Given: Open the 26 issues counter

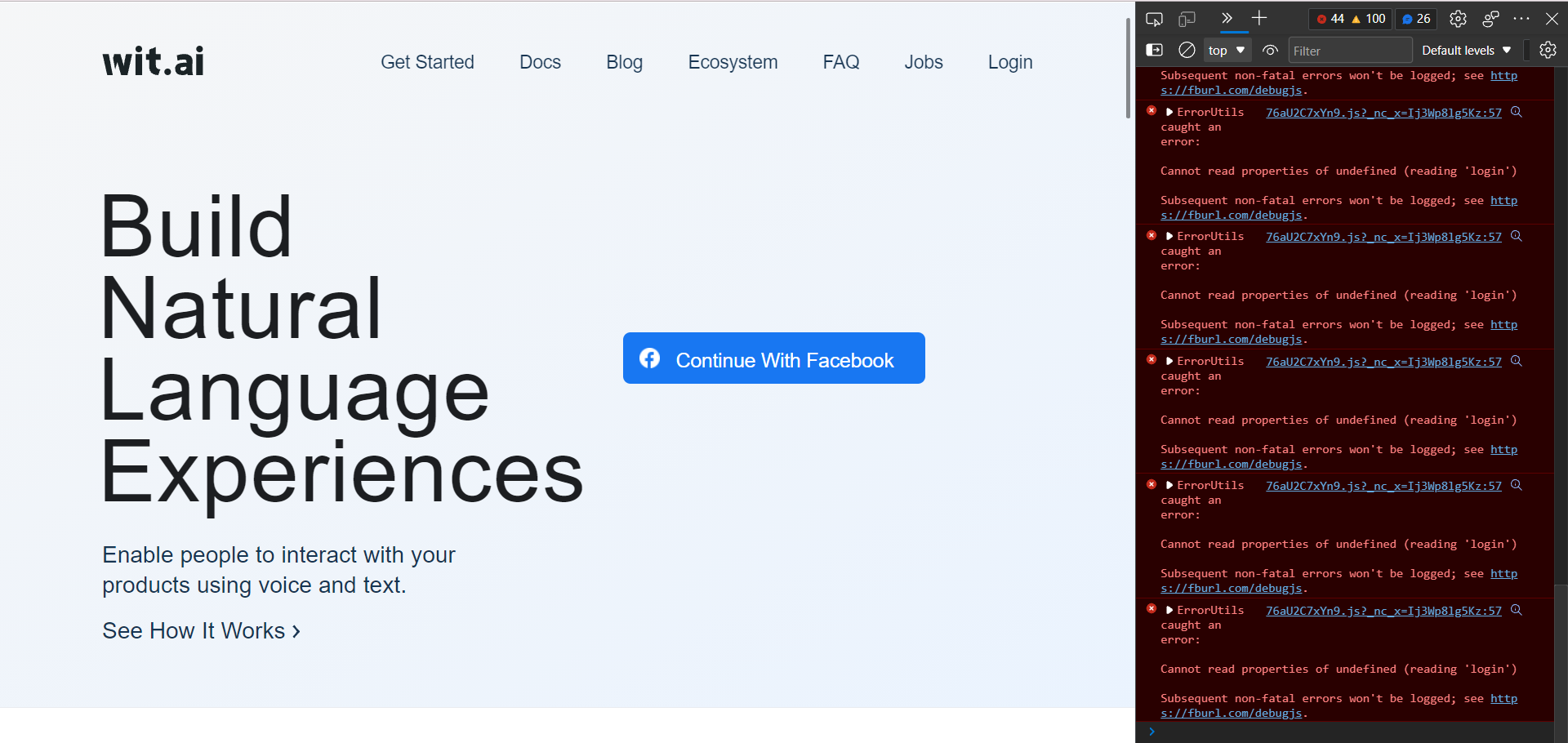Looking at the screenshot, I should [x=1416, y=19].
